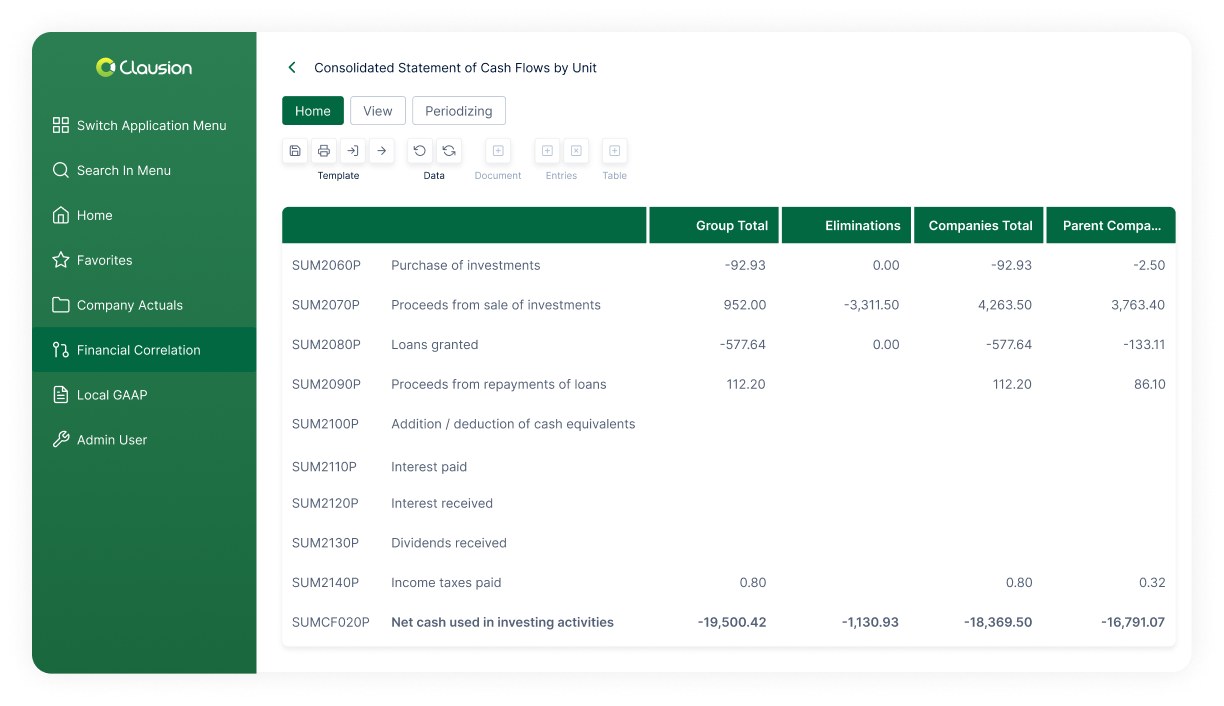
Task: Click the add Document plus icon
Action: 498,151
